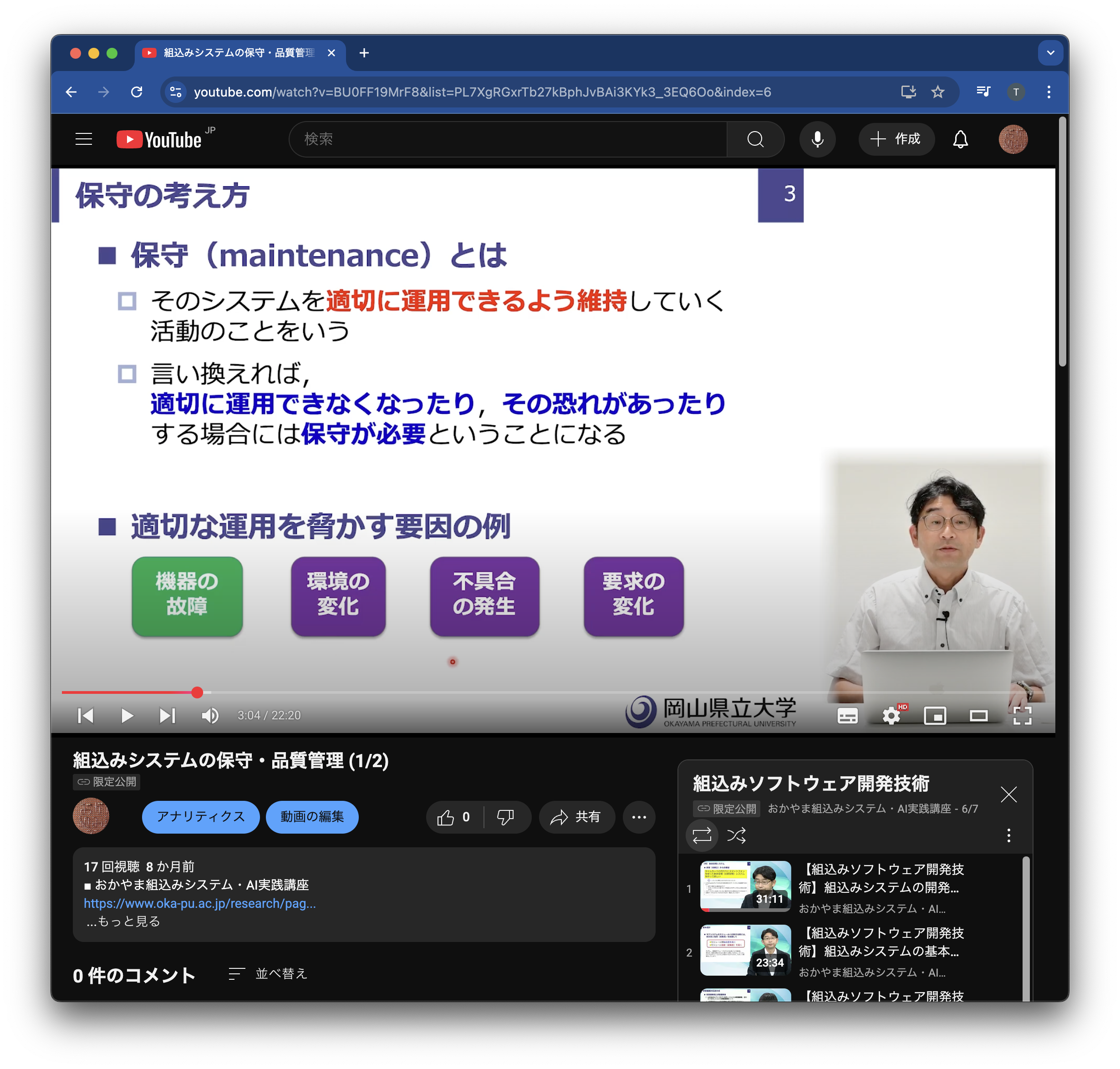Image resolution: width=1120 pixels, height=1069 pixels.
Task: Select the 組込みシステムの保守・品質管理 tab
Action: click(240, 53)
